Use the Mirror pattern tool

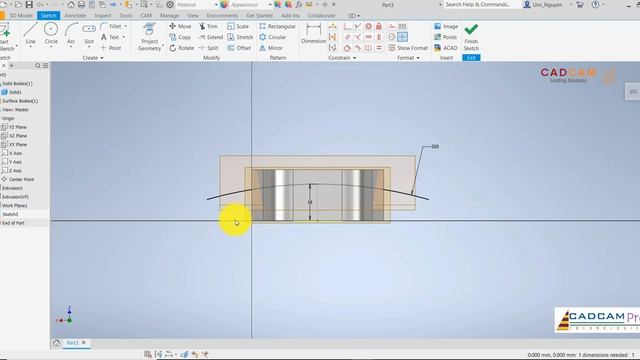click(271, 48)
